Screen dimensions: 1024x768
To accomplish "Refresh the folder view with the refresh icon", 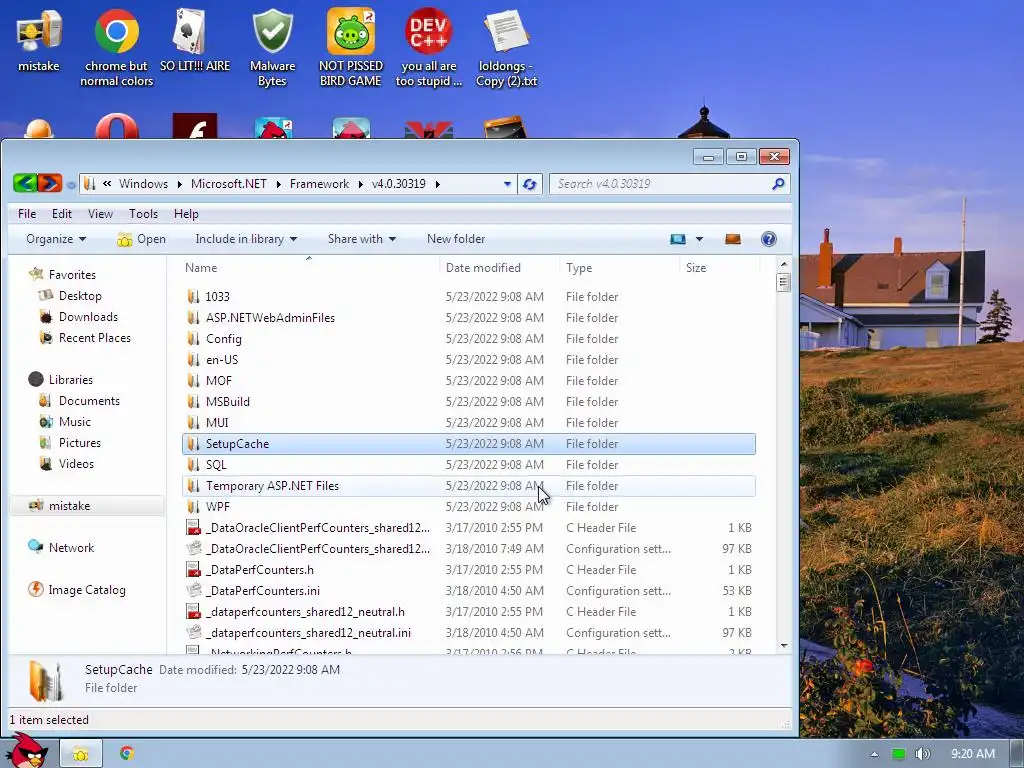I will [530, 184].
